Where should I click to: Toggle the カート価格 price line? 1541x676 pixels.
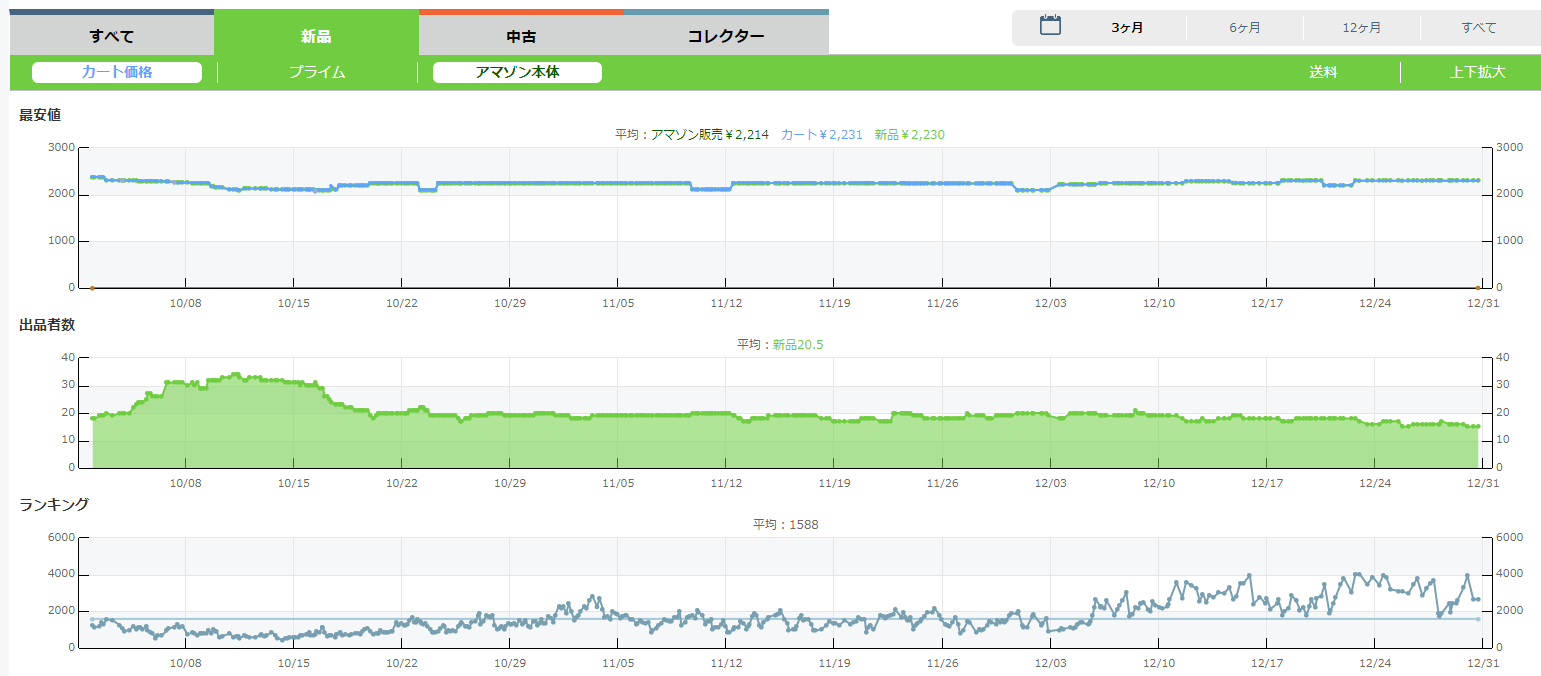tap(117, 72)
